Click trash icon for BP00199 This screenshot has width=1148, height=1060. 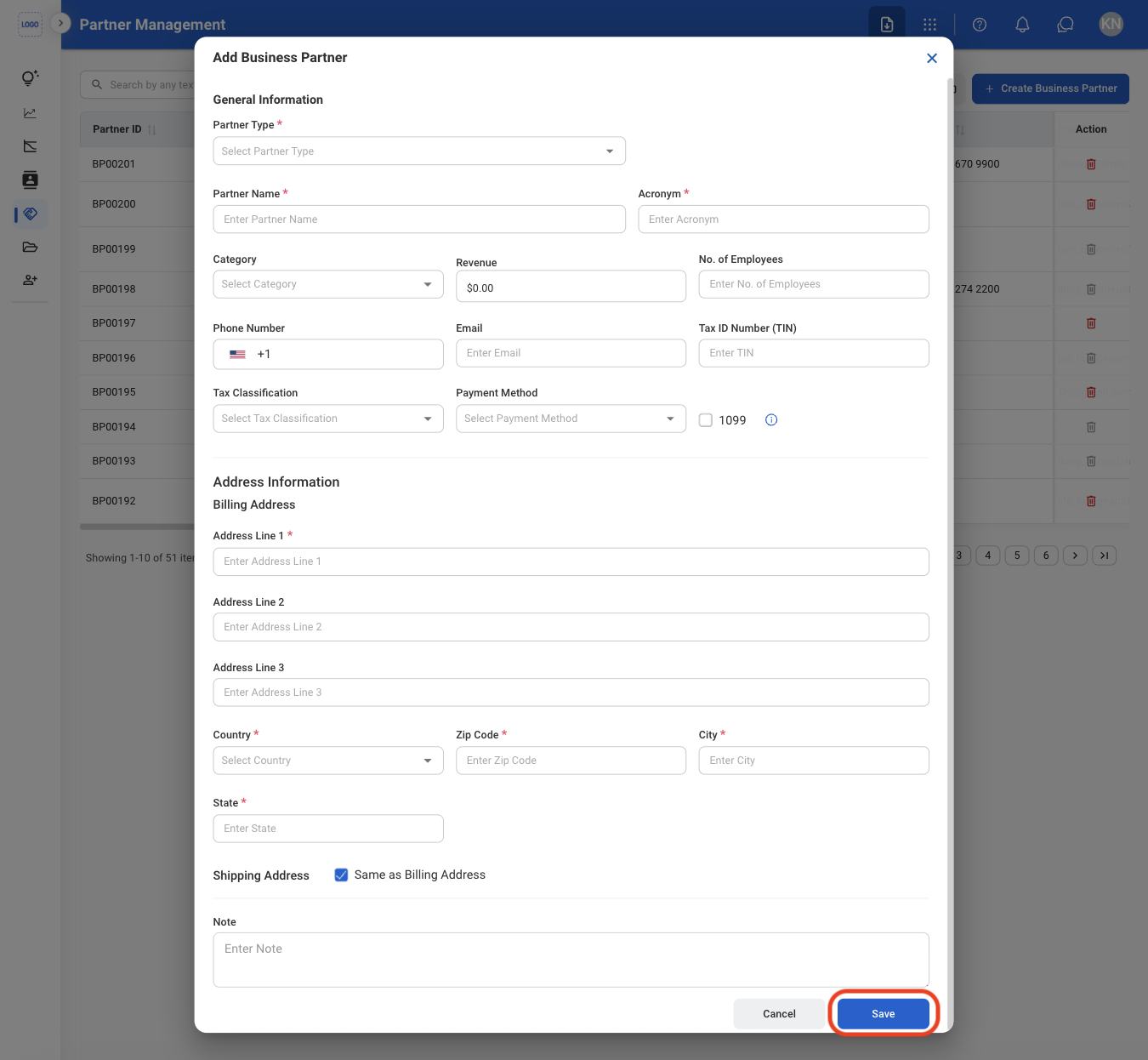pos(1091,249)
